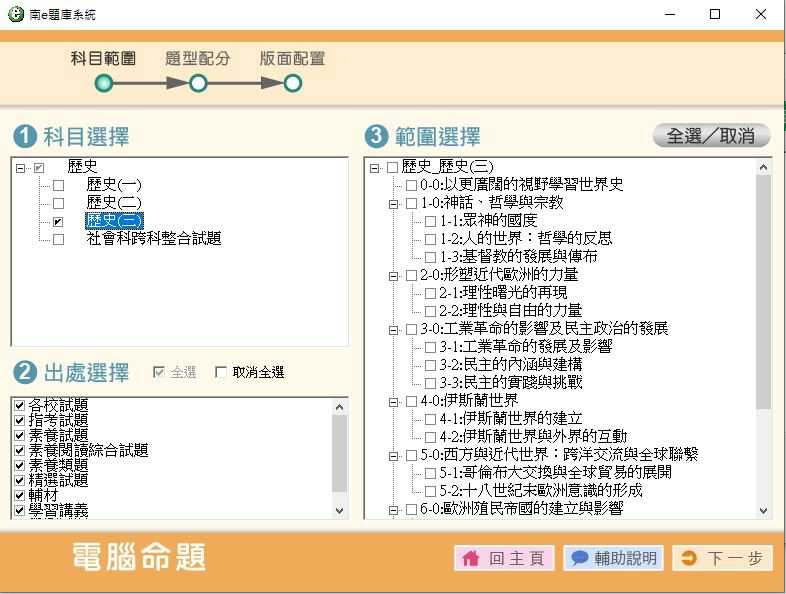Uncheck the 歷史(三) checkbox
786x594 pixels.
[59, 222]
